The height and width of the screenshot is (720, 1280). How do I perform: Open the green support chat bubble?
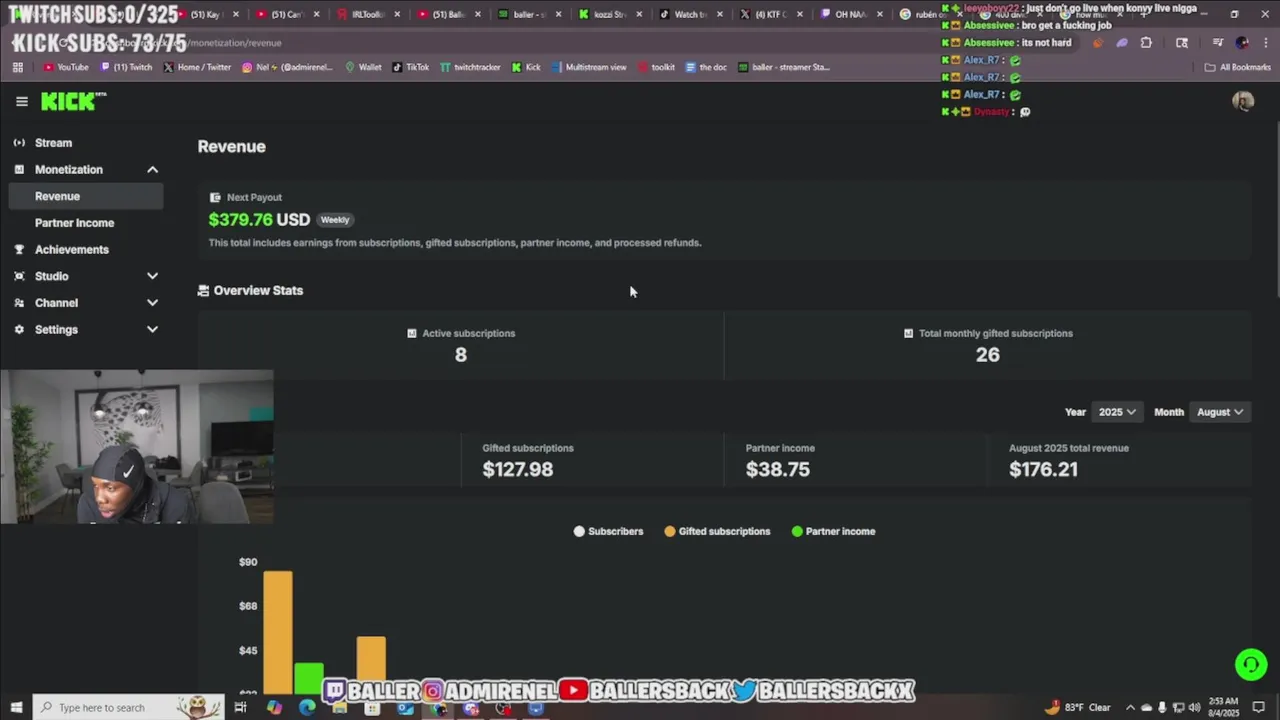click(1251, 664)
